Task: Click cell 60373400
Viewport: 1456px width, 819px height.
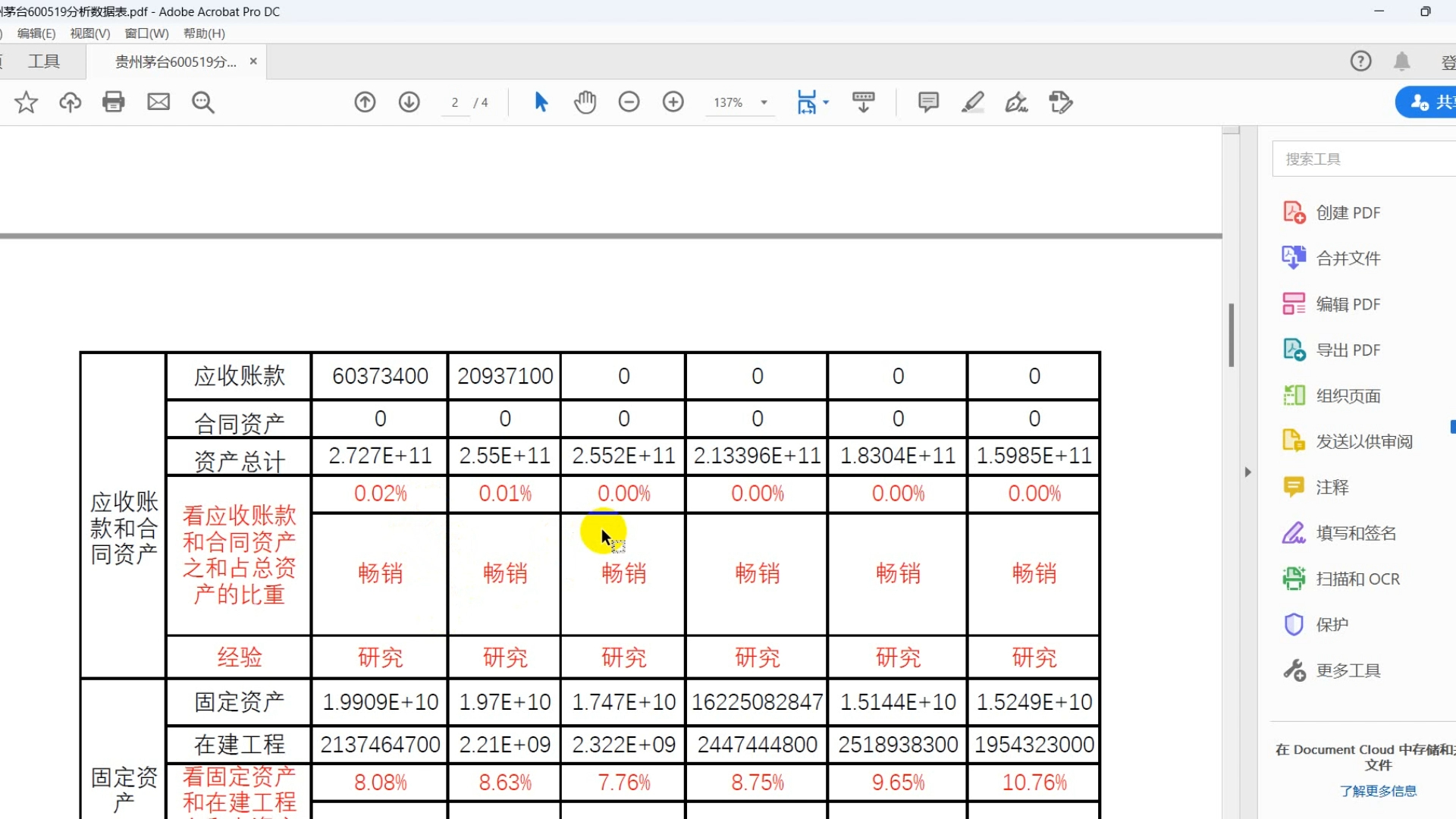Action: pyautogui.click(x=380, y=376)
